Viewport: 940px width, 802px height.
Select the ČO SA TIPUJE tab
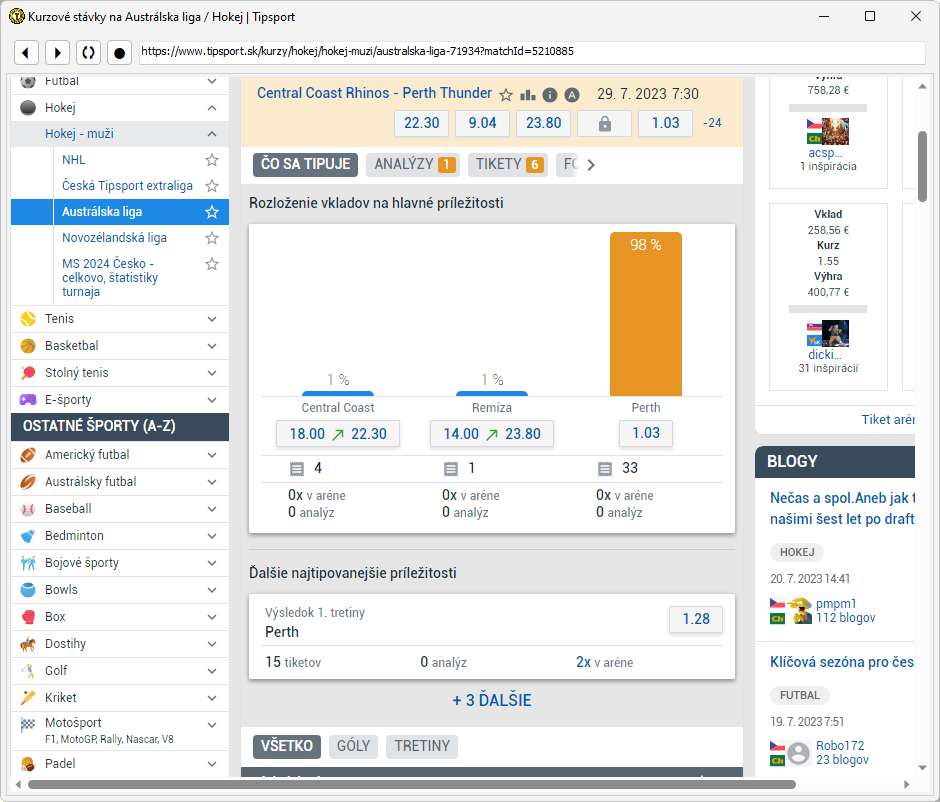pyautogui.click(x=305, y=164)
